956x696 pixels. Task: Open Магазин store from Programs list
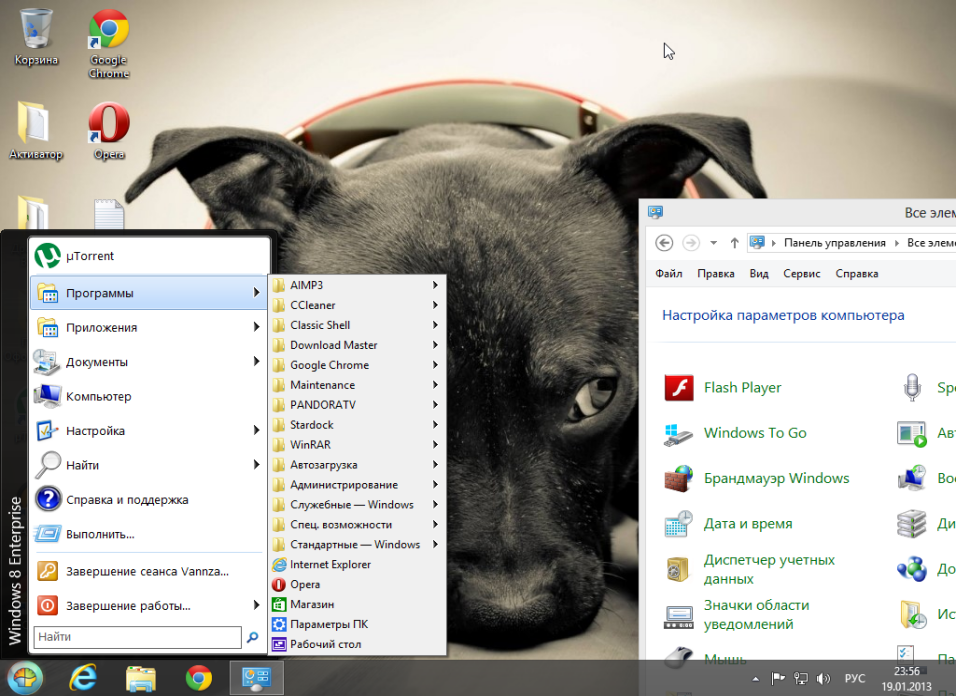357,605
